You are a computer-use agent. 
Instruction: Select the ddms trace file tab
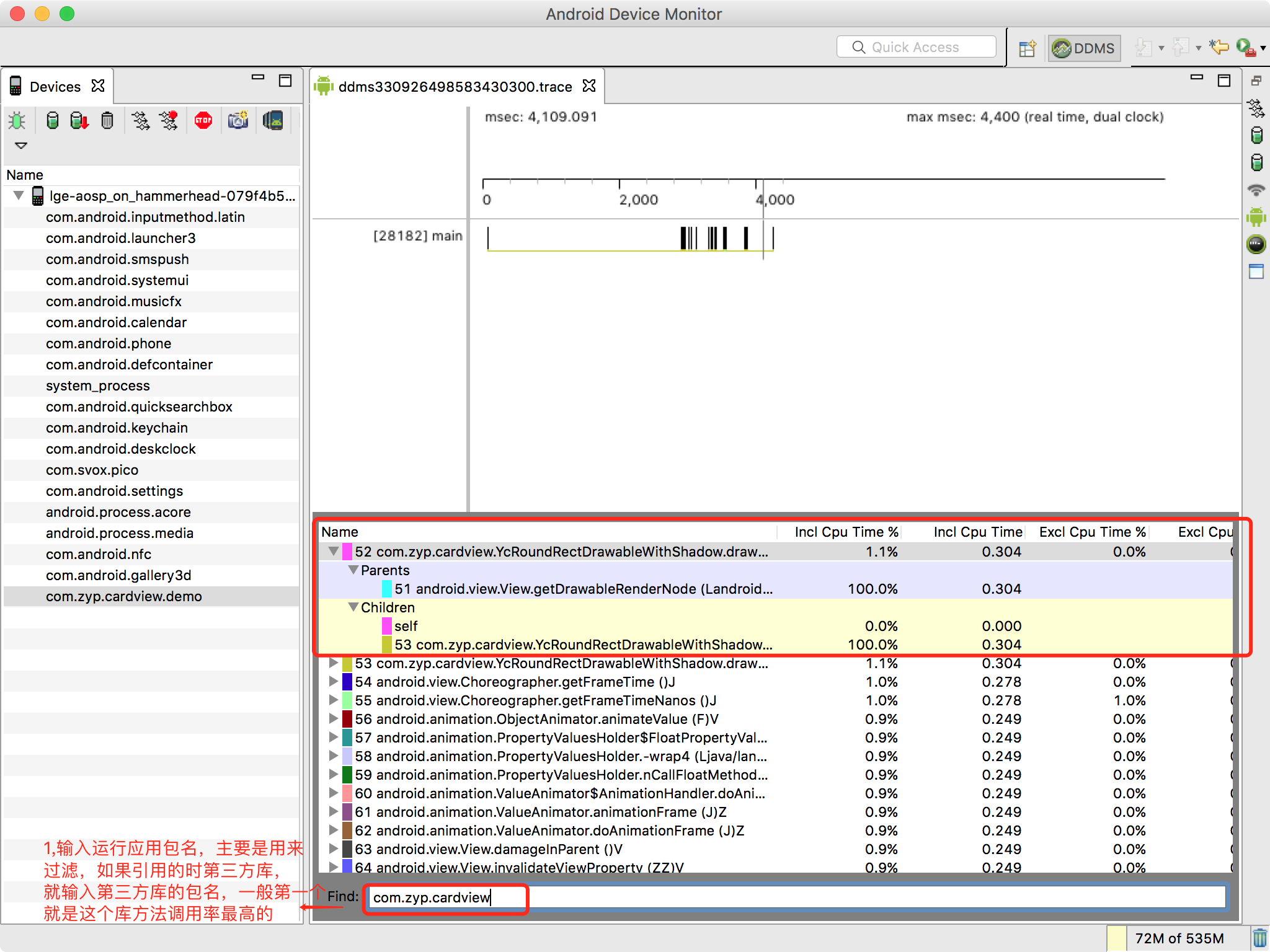tap(455, 87)
